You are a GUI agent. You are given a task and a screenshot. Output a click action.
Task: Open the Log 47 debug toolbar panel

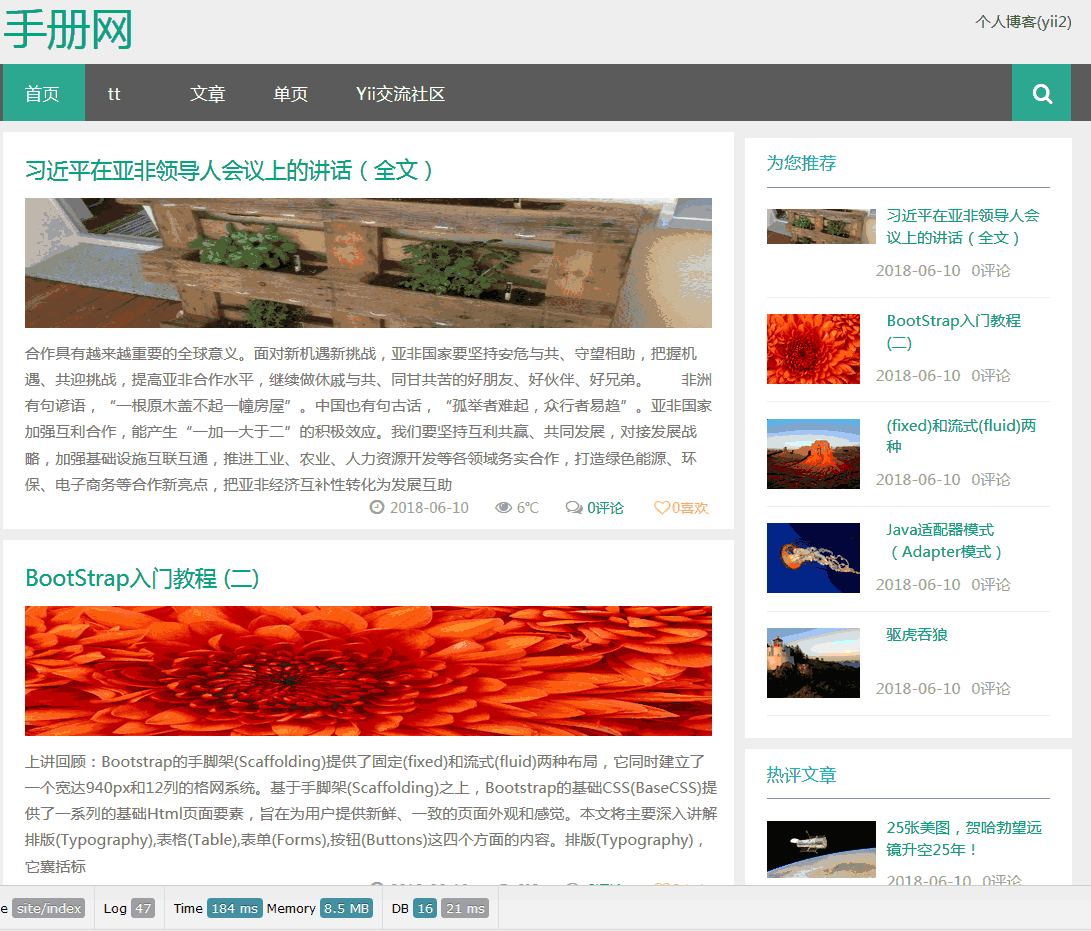coord(129,908)
